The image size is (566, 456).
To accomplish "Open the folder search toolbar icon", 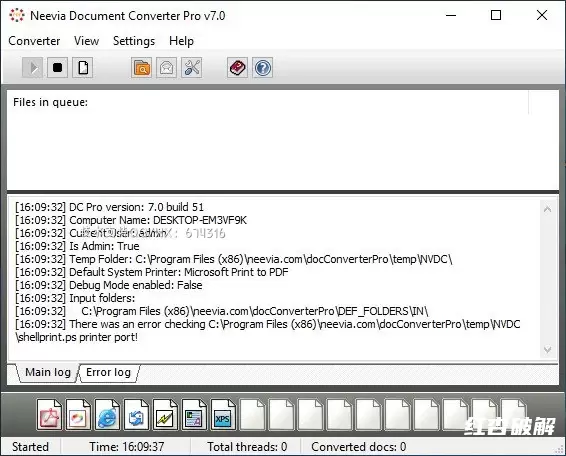I will tap(142, 68).
